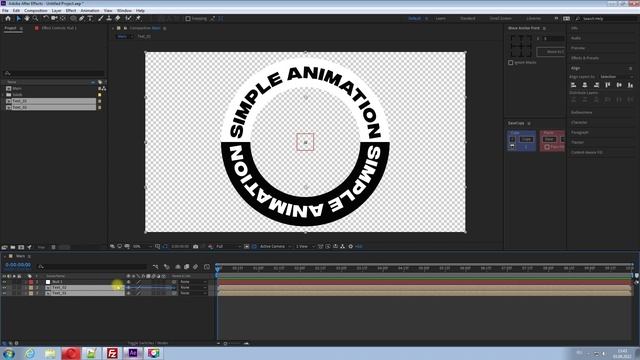
Task: Click the timeline timecode field
Action: 18,265
